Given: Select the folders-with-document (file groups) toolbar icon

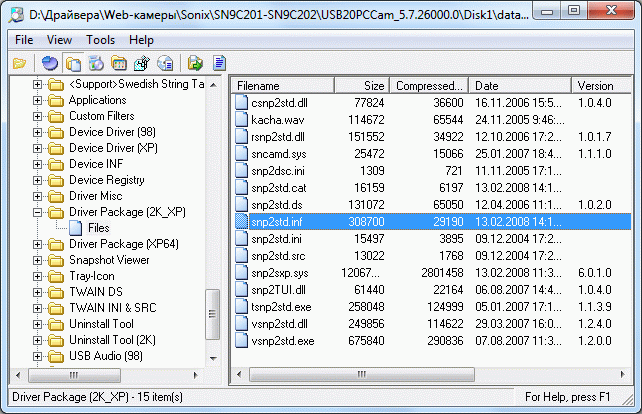Looking at the screenshot, I should coord(73,63).
